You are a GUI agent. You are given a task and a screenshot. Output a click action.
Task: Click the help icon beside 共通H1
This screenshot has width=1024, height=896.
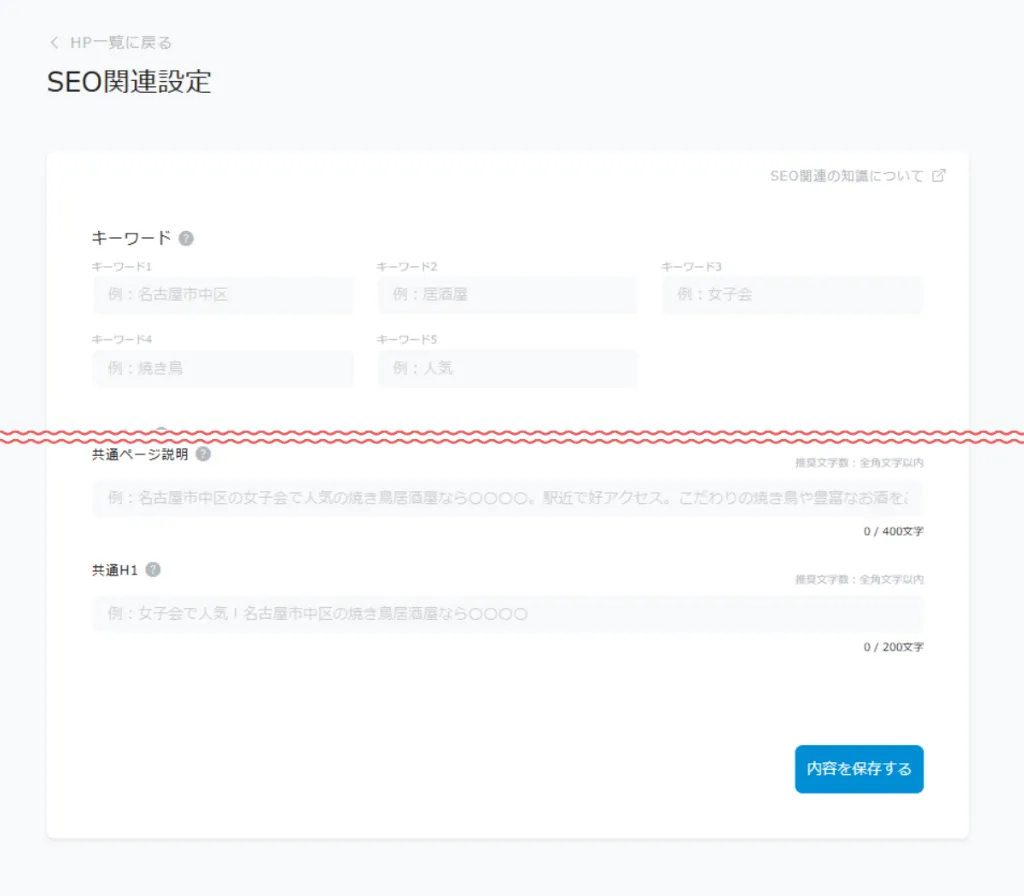(x=153, y=570)
